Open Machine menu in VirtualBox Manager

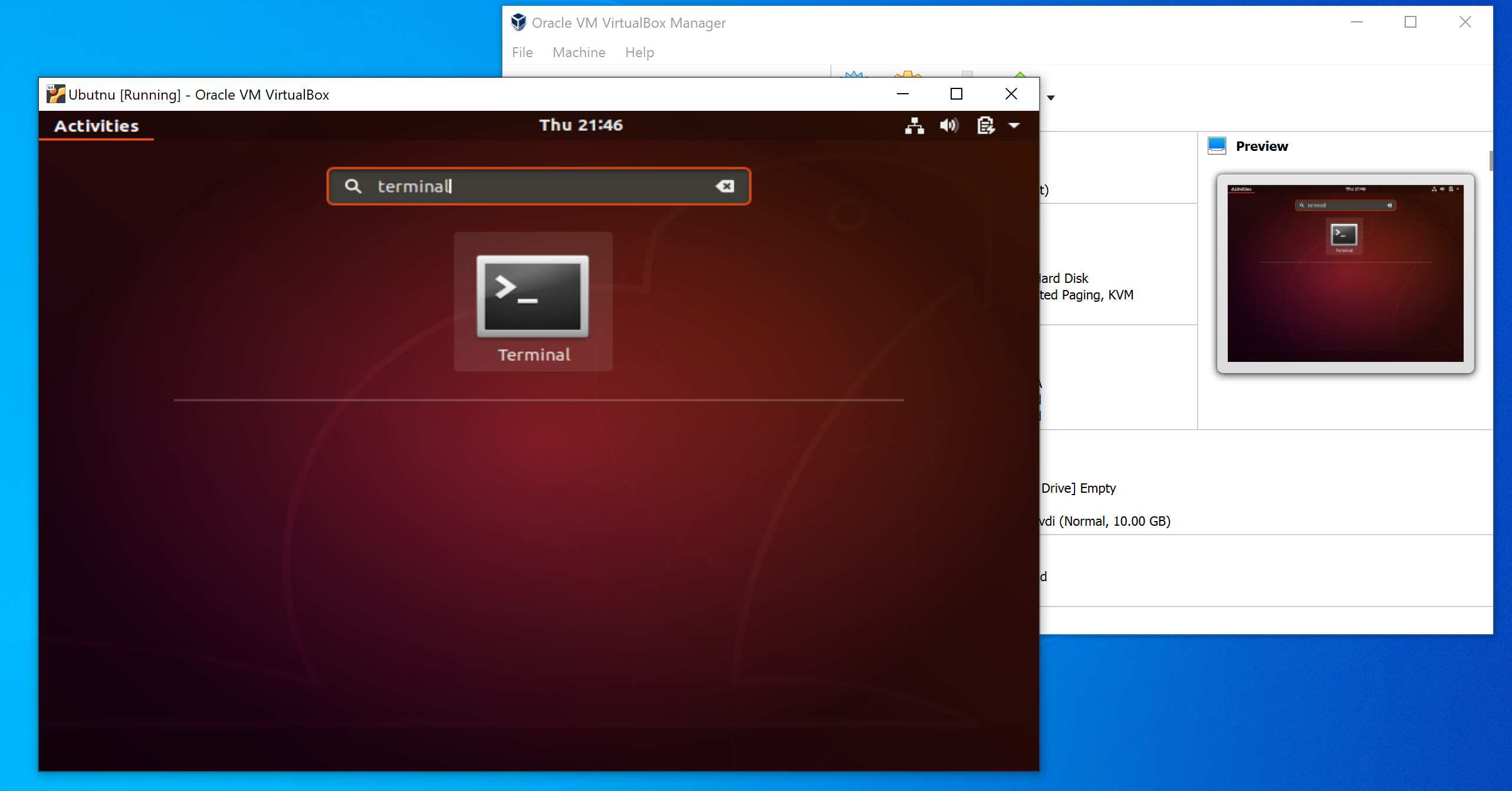coord(578,52)
